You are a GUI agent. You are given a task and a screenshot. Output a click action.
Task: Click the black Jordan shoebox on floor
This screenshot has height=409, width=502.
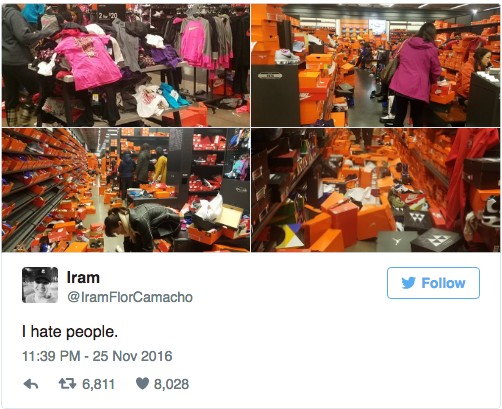[395, 241]
